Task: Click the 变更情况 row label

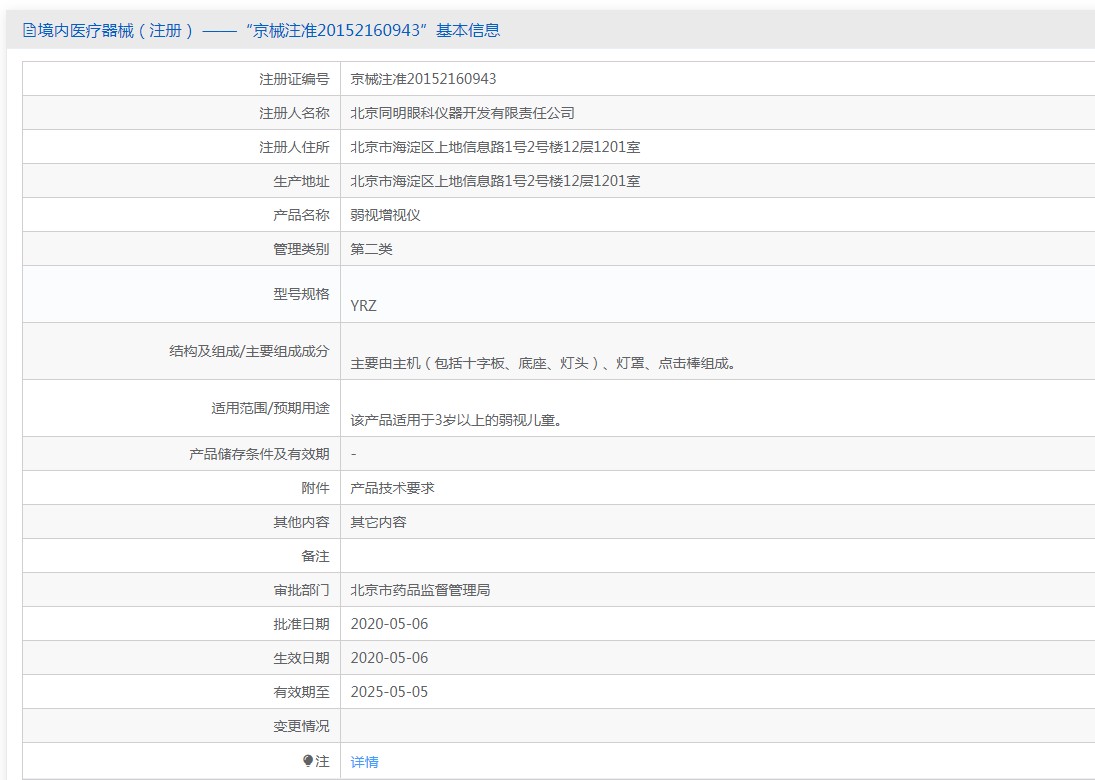Action: pyautogui.click(x=301, y=726)
